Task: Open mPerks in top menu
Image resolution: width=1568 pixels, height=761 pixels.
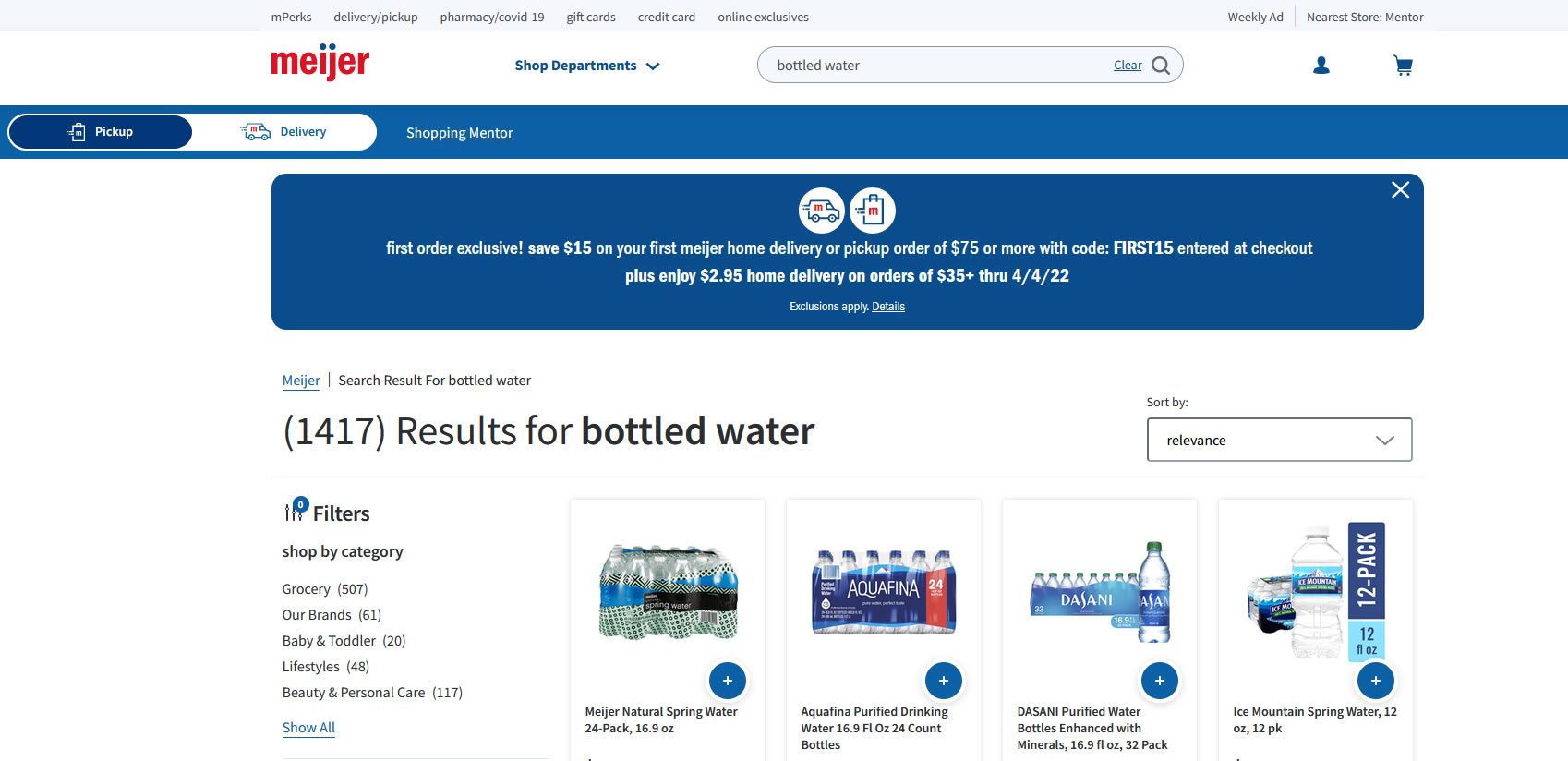Action: tap(291, 17)
